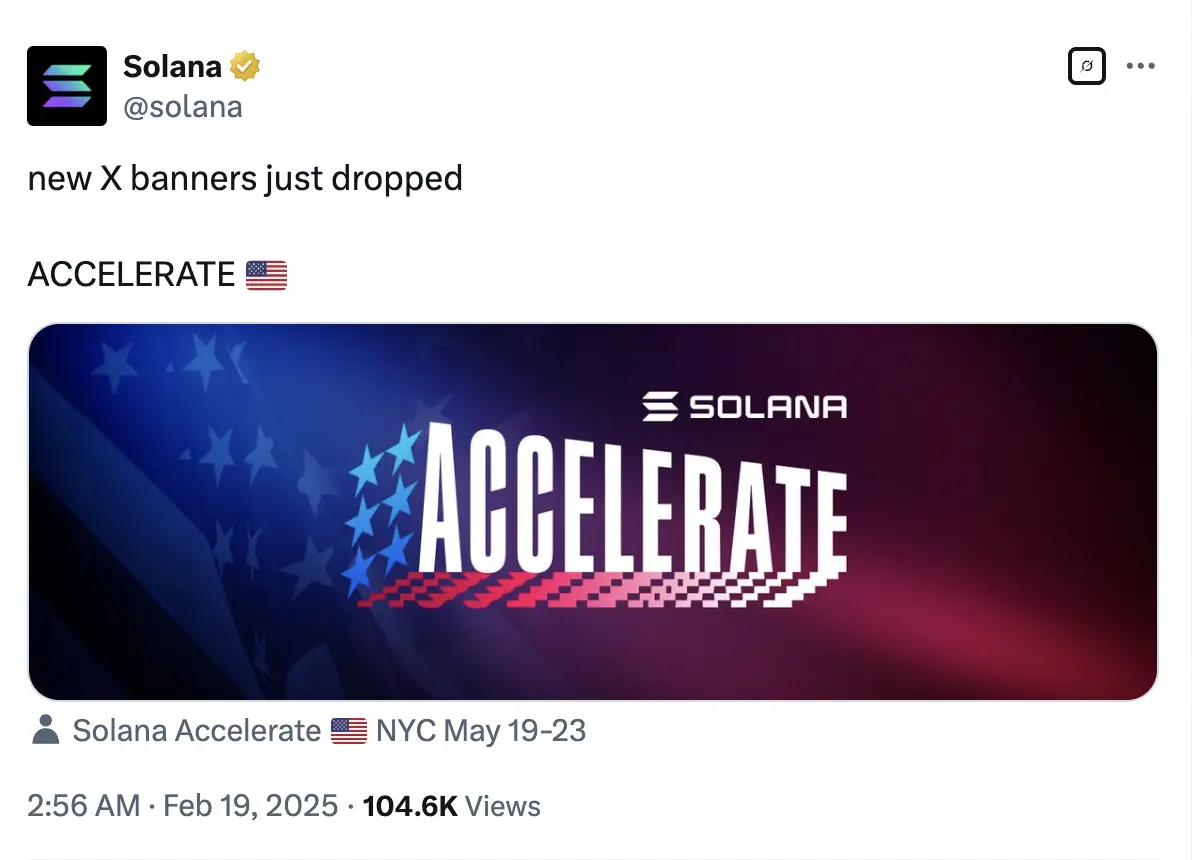Open the three-dot more options menu
Screen dimensions: 1192x860
[1141, 67]
